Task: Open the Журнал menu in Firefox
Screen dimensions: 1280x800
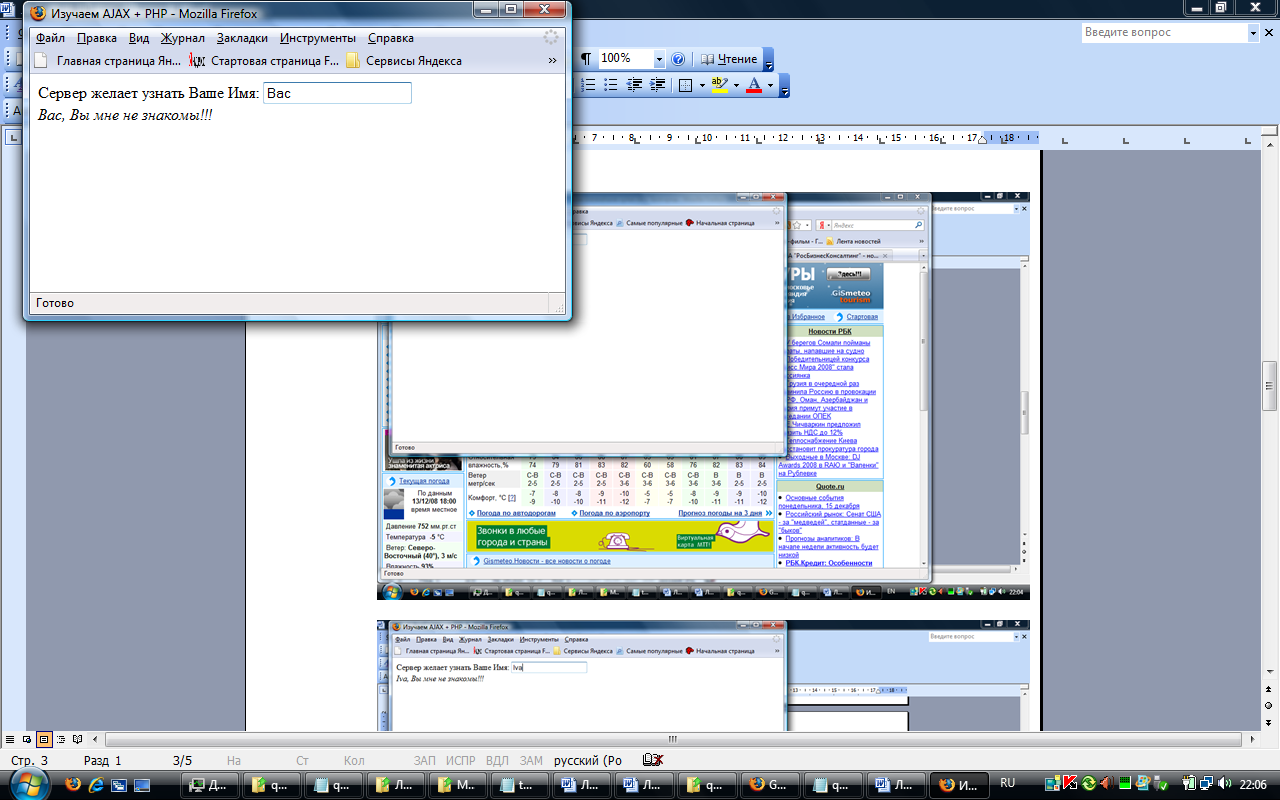Action: tap(183, 38)
